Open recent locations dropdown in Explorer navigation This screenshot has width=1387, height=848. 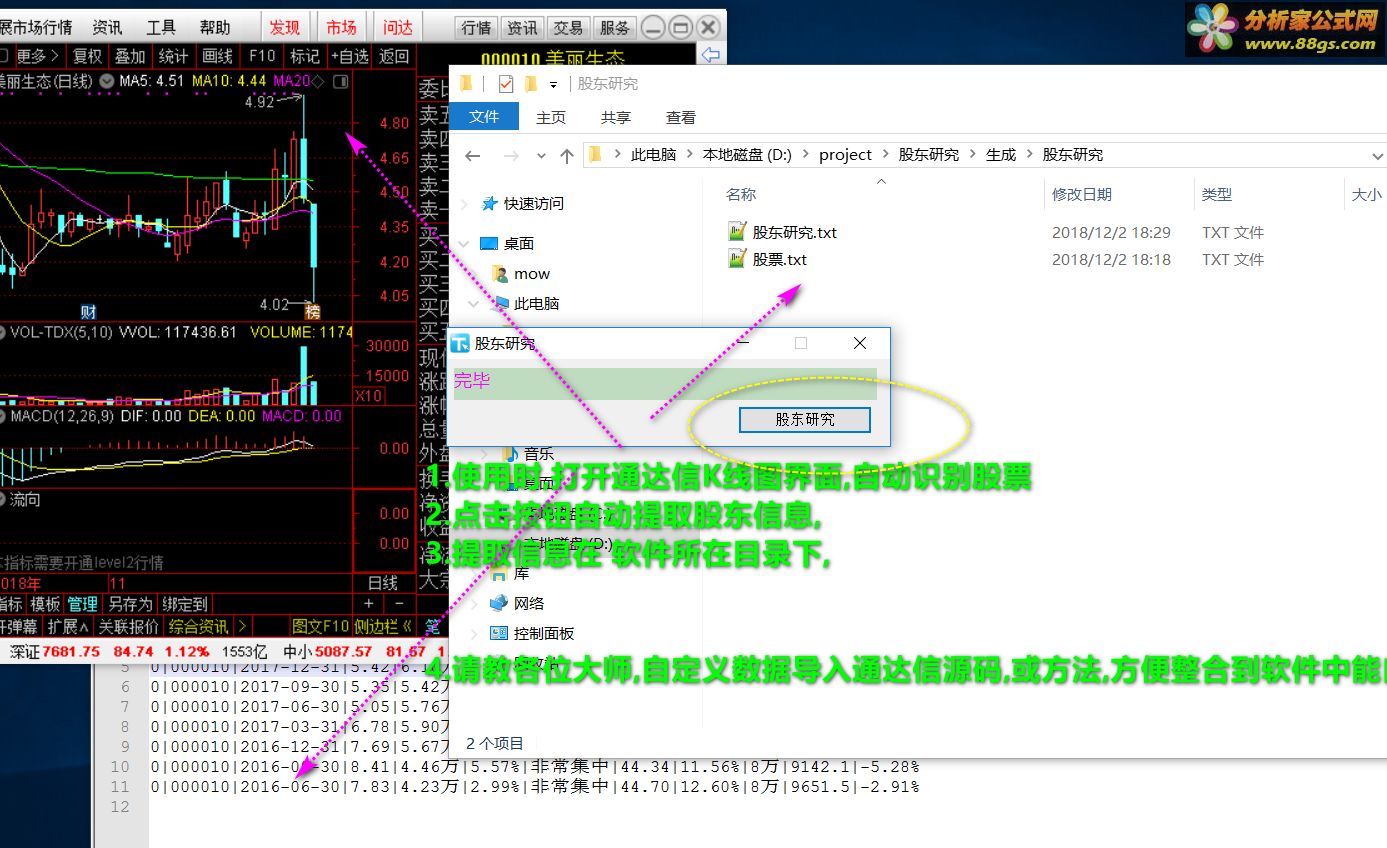click(x=542, y=156)
